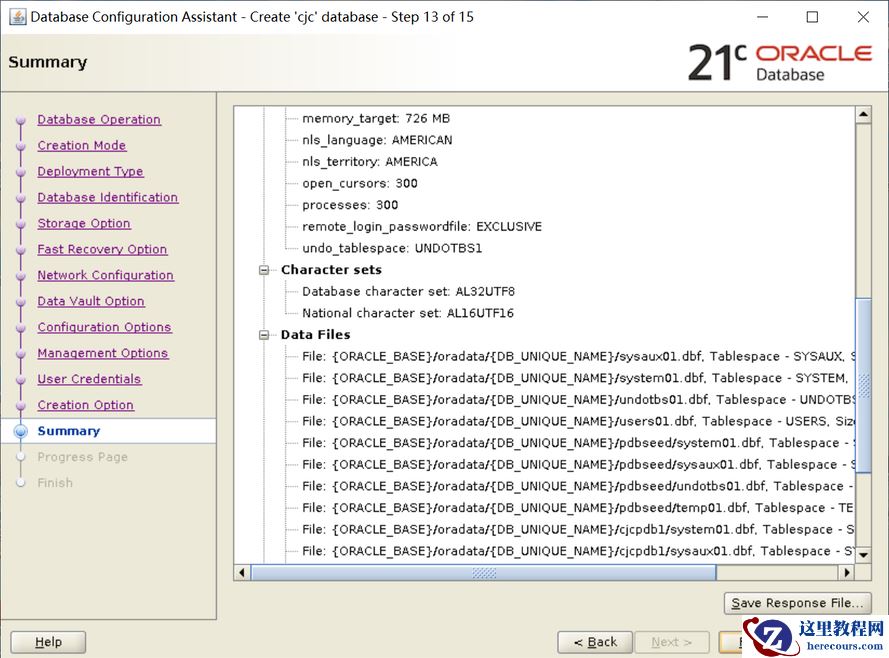Click the horizontal scrollbar right arrow
This screenshot has width=889, height=658.
pyautogui.click(x=847, y=573)
